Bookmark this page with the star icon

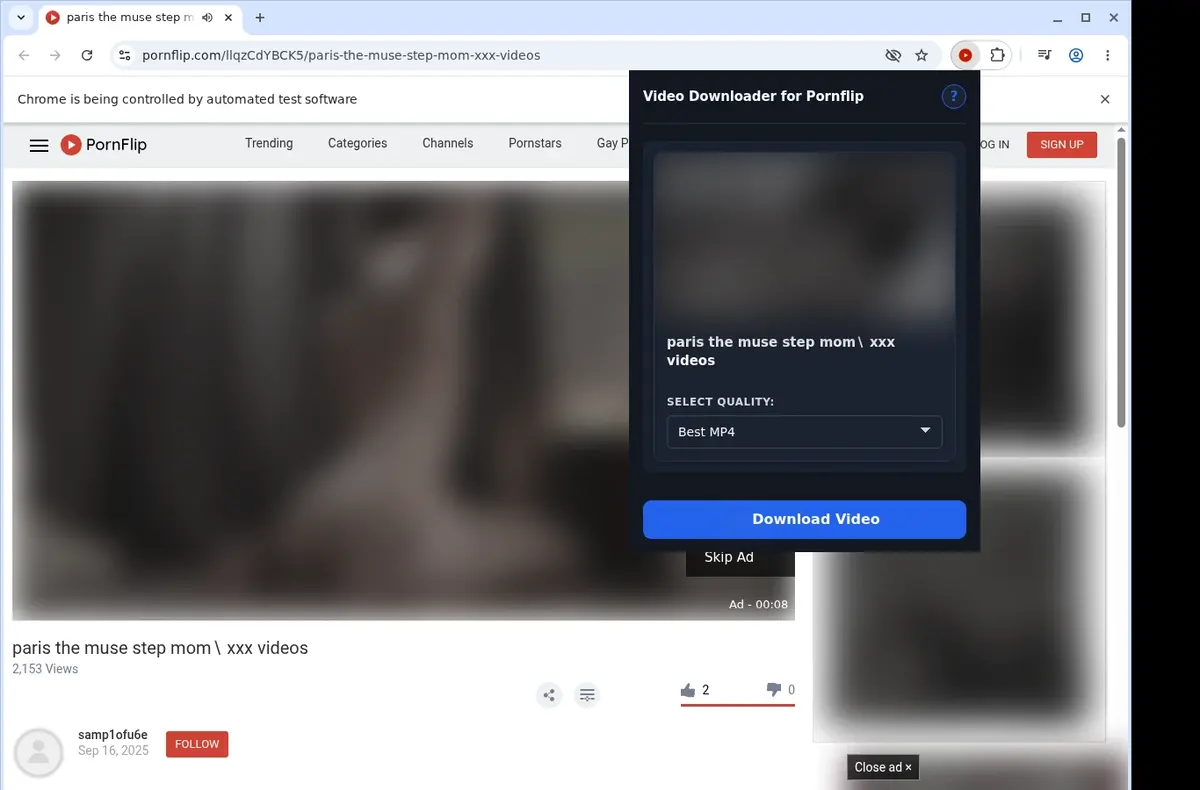point(922,56)
